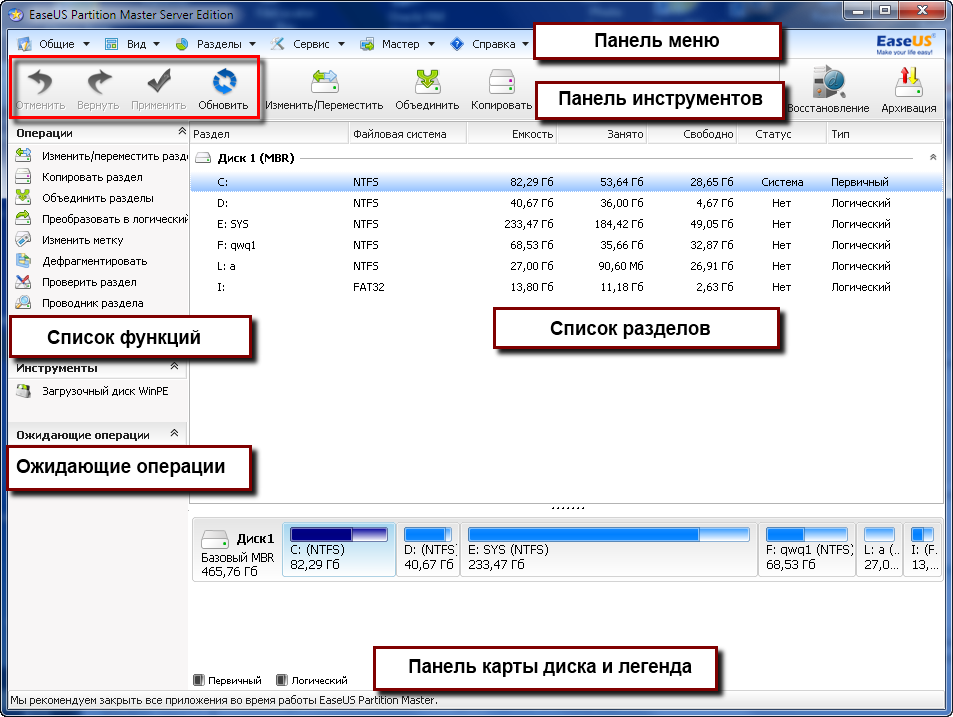Refresh disks with the Обновить icon
This screenshot has height=717, width=953.
pos(224,82)
